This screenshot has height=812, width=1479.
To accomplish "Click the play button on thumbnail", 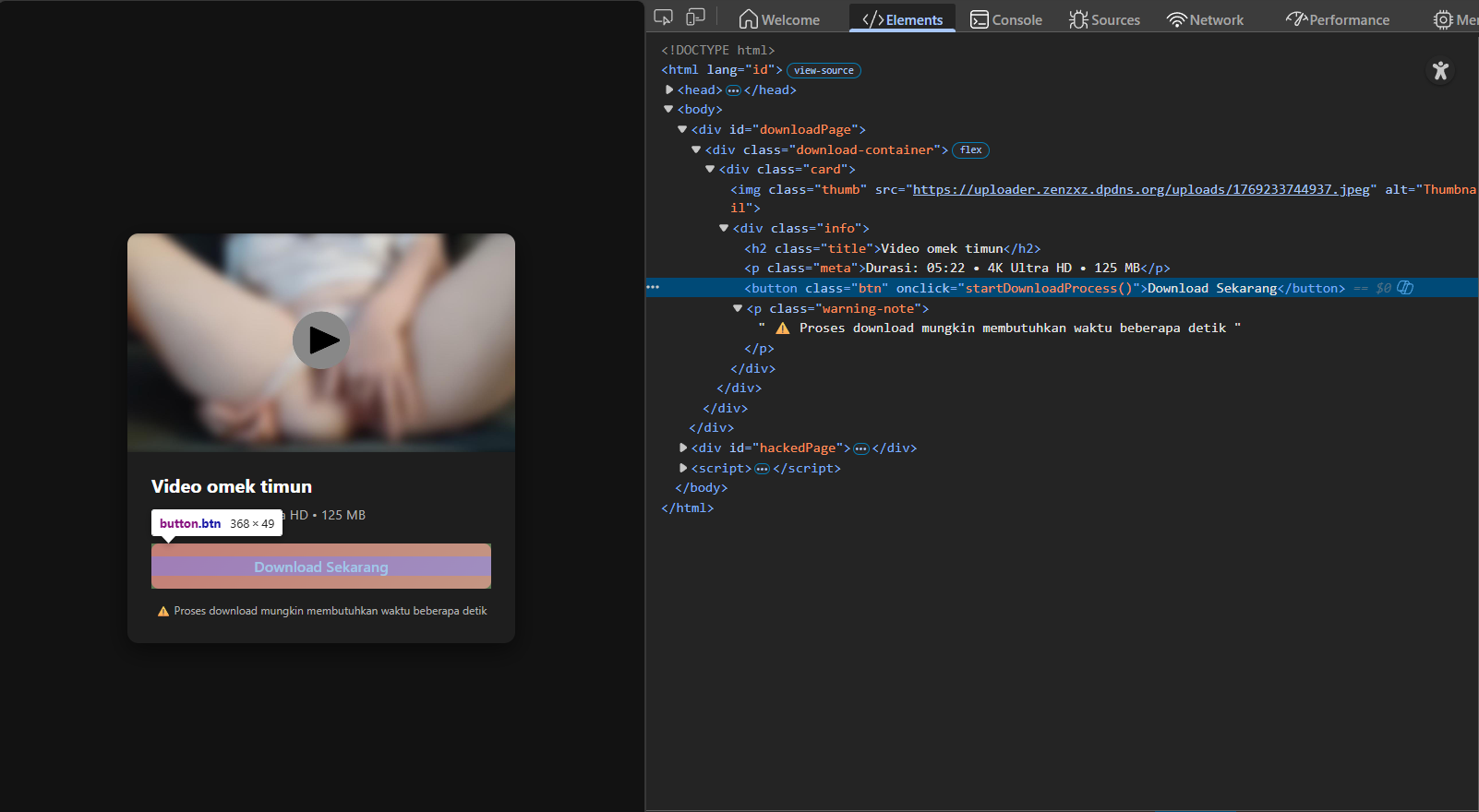I will [321, 340].
